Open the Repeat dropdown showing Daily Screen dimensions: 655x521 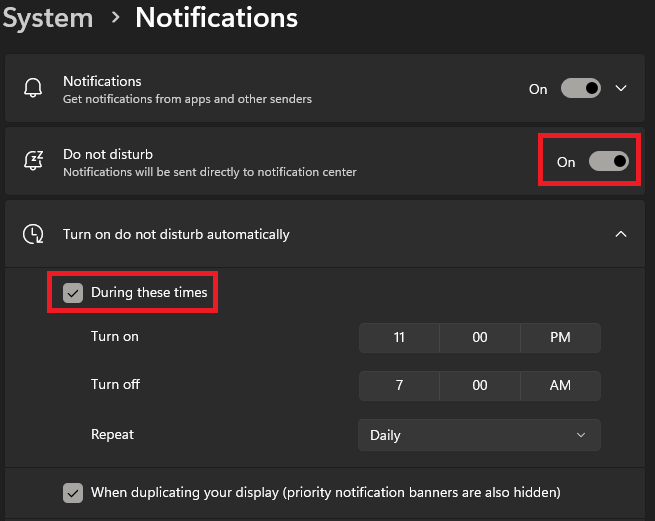tap(479, 435)
